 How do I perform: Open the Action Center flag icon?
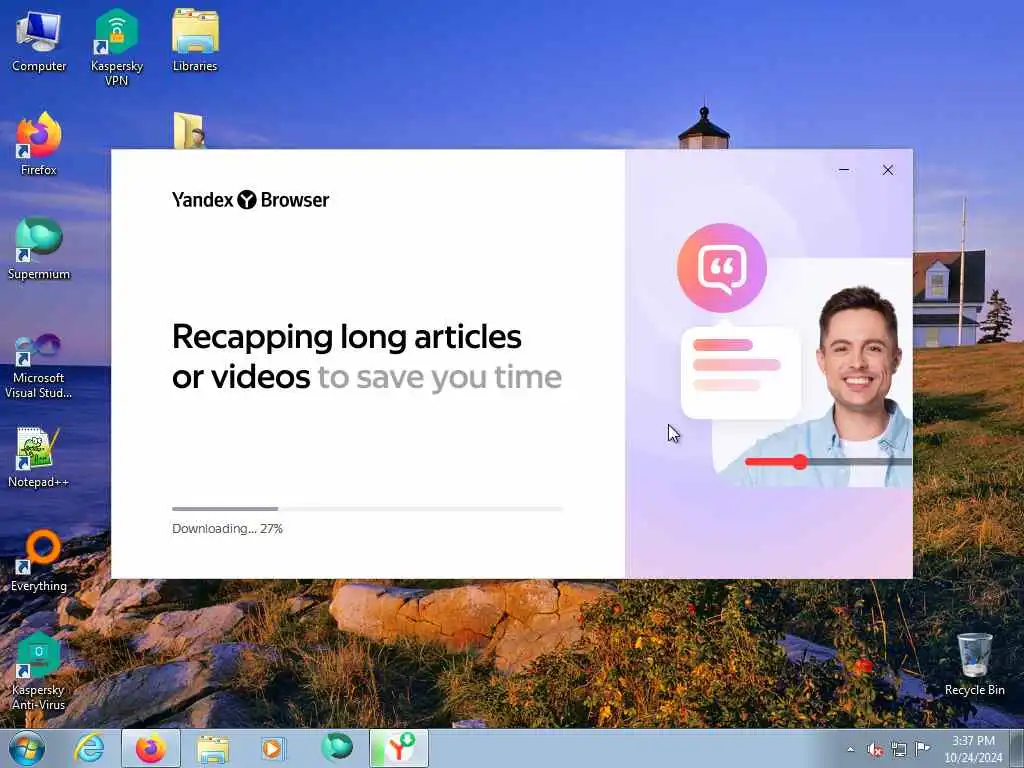[923, 749]
